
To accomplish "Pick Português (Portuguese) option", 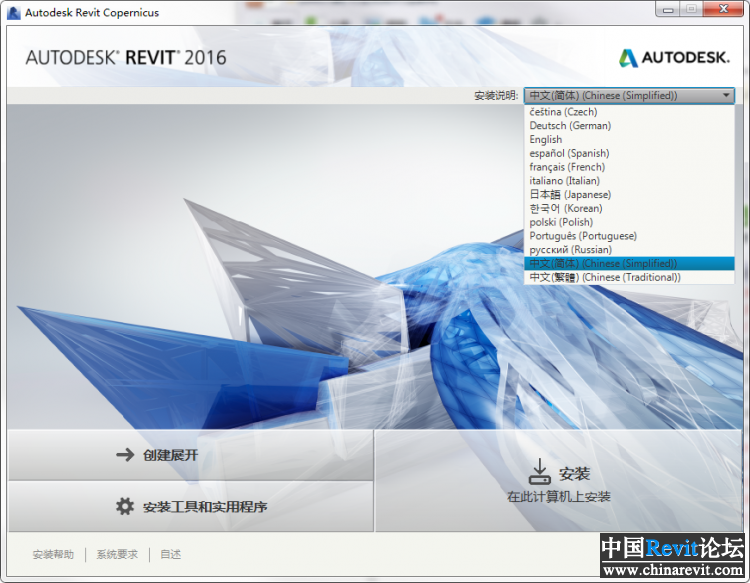I will [629, 236].
